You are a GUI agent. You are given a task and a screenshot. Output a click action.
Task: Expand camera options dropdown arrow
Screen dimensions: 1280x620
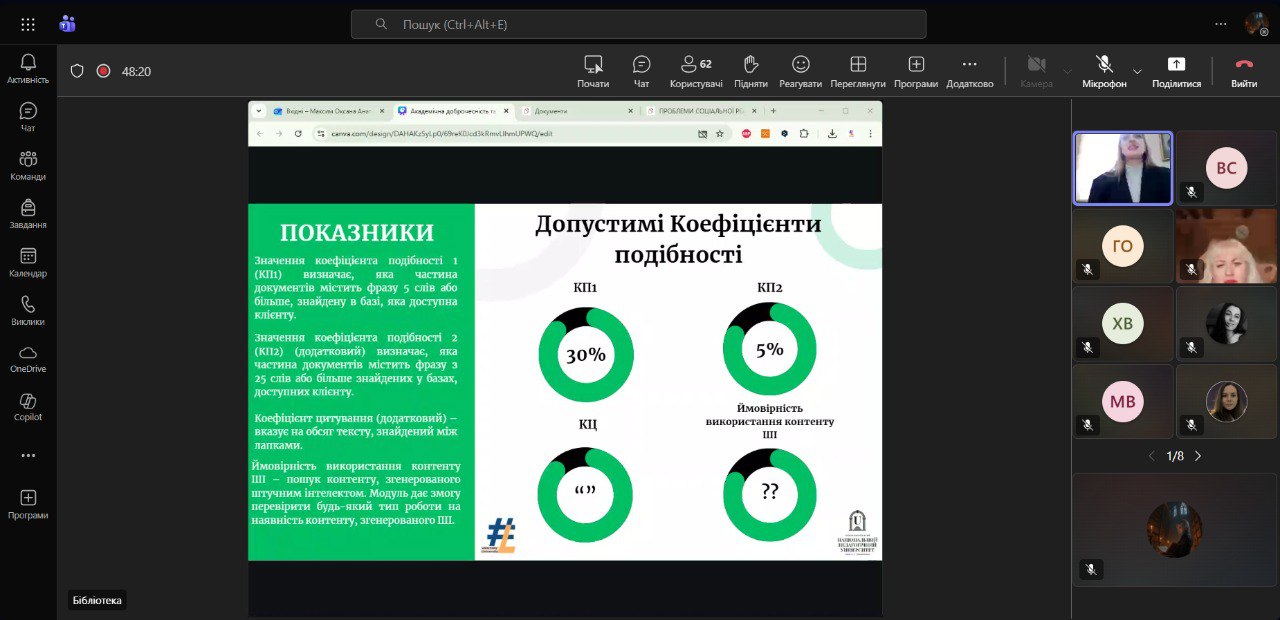click(1067, 71)
